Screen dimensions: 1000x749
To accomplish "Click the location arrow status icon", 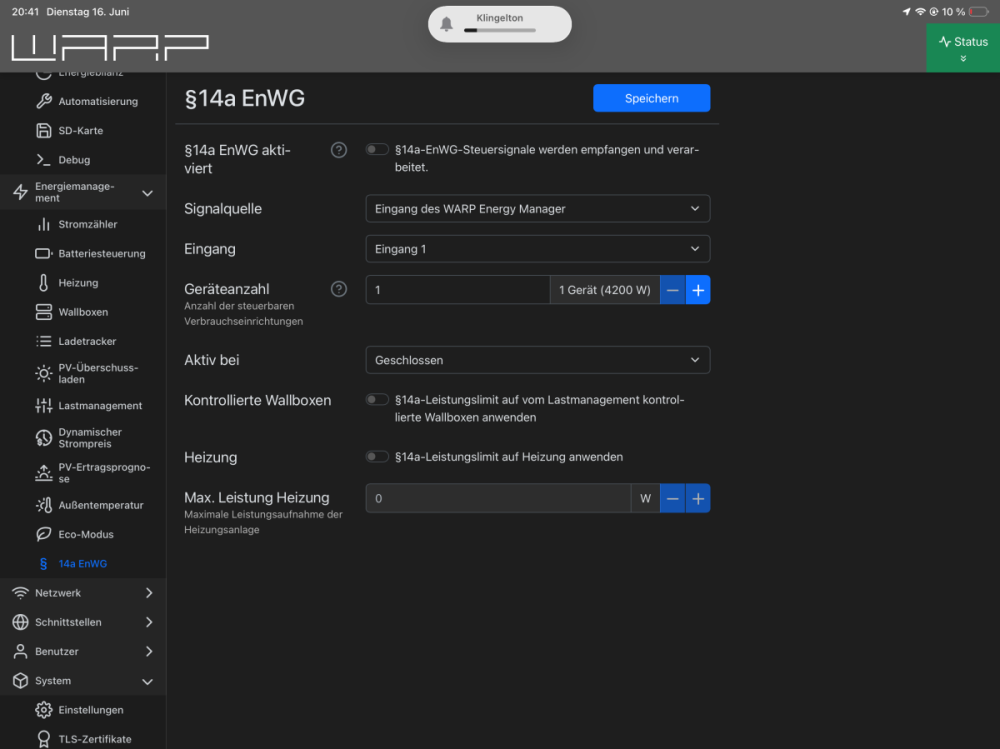I will click(x=906, y=11).
